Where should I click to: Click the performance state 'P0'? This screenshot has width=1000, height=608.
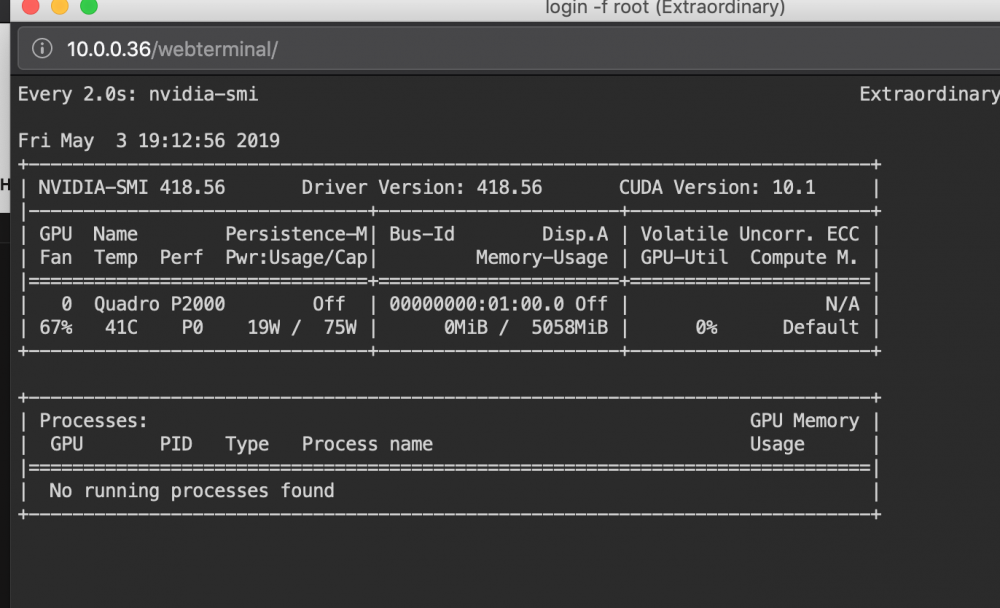[x=193, y=328]
